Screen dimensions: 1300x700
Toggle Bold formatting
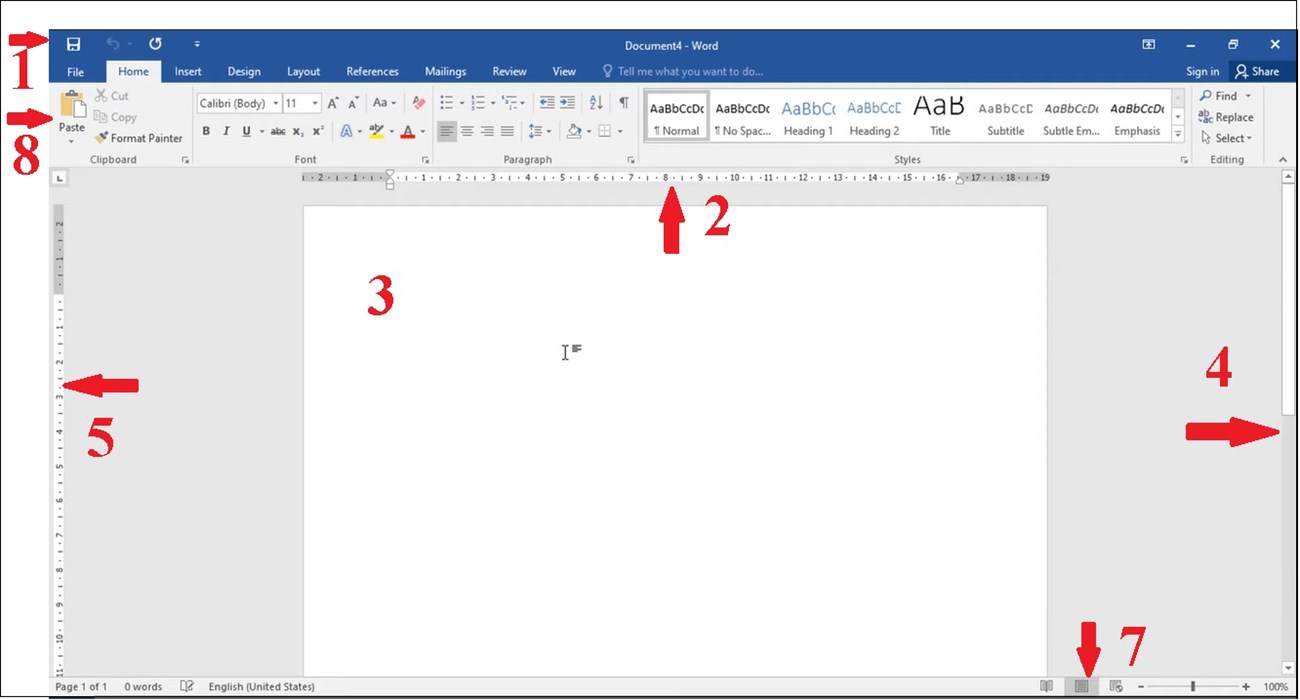[206, 131]
